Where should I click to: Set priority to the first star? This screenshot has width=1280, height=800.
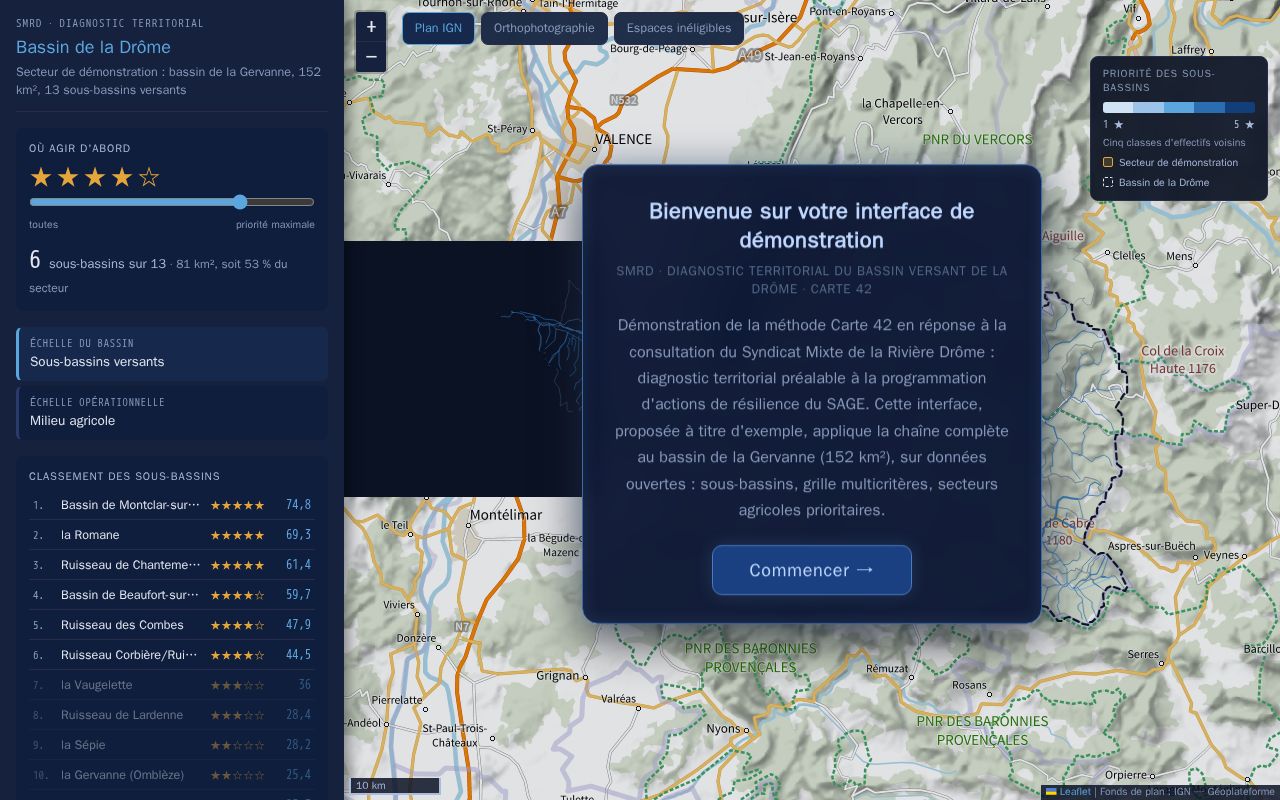(x=41, y=178)
